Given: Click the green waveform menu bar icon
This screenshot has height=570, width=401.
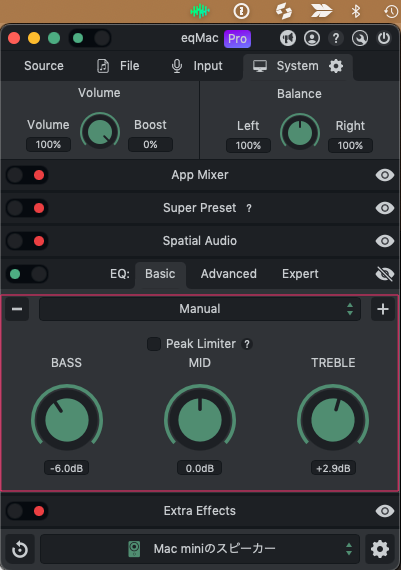Looking at the screenshot, I should (200, 11).
